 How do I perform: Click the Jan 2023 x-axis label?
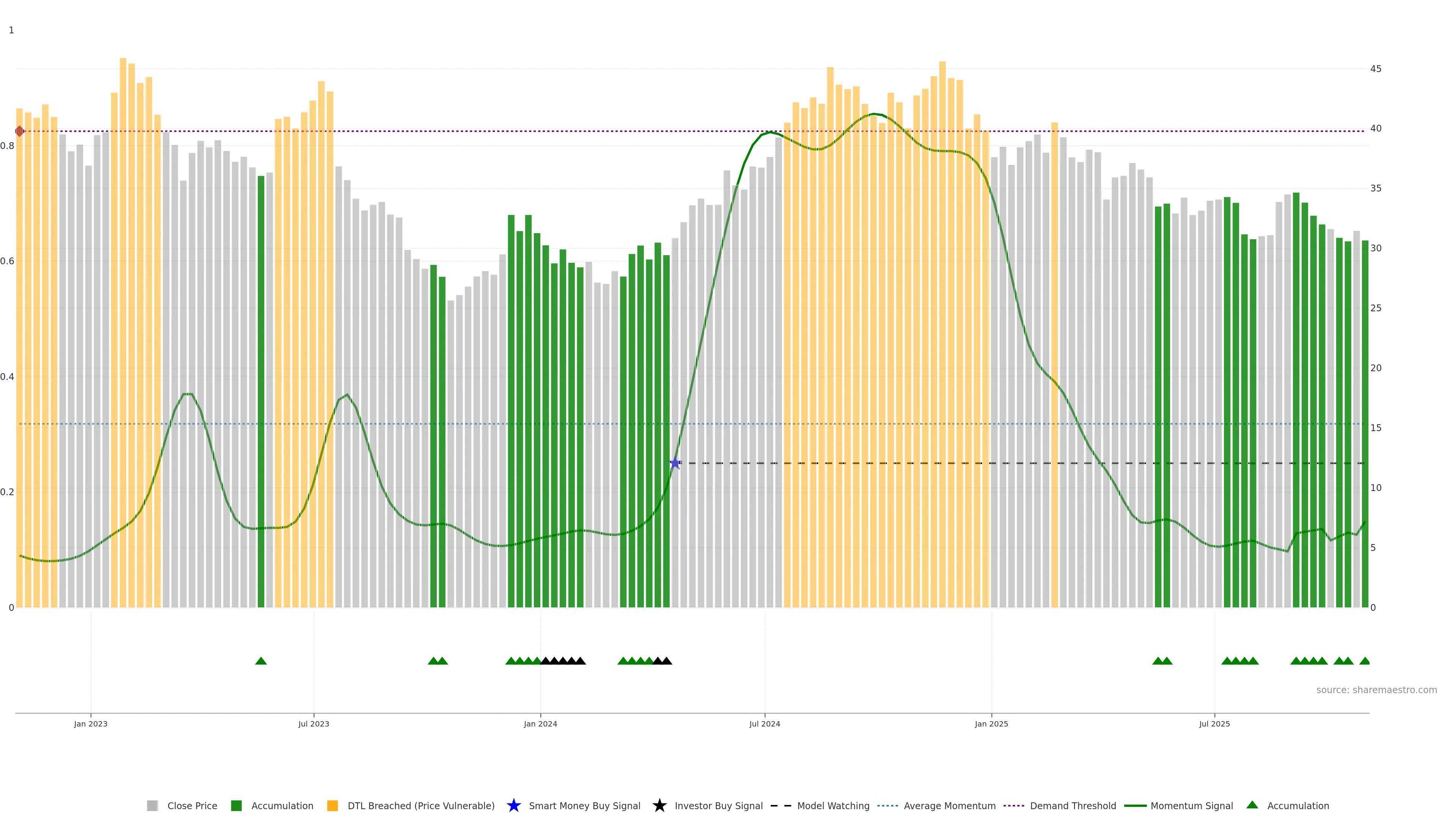[91, 723]
